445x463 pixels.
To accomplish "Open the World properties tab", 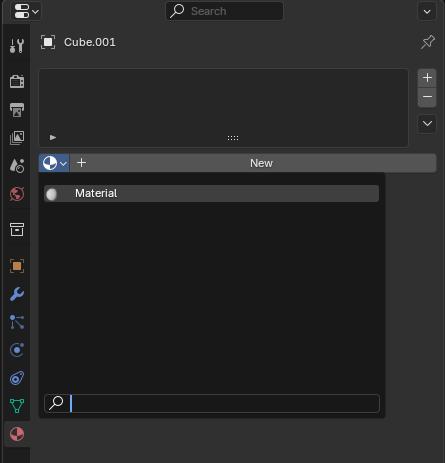I will 17,194.
